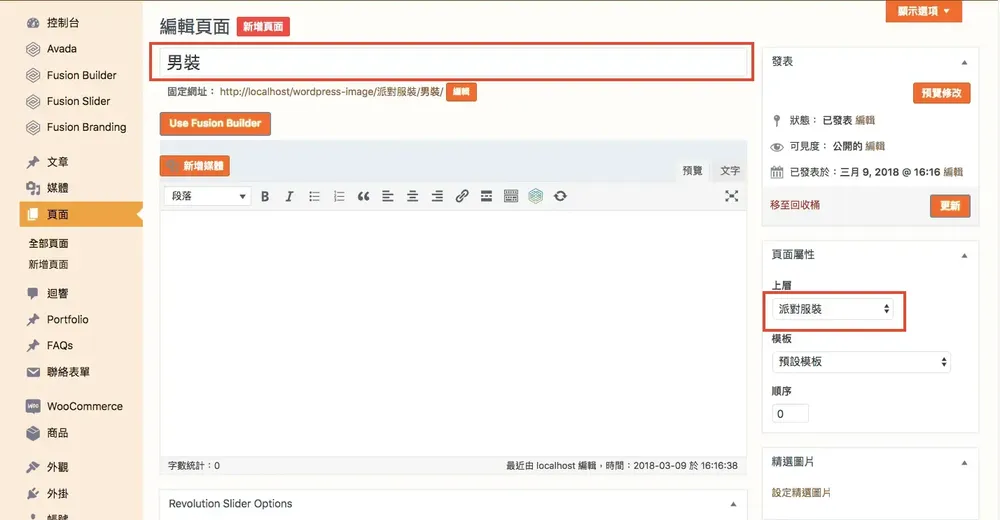Insert or edit a link
The width and height of the screenshot is (1000, 520).
462,197
